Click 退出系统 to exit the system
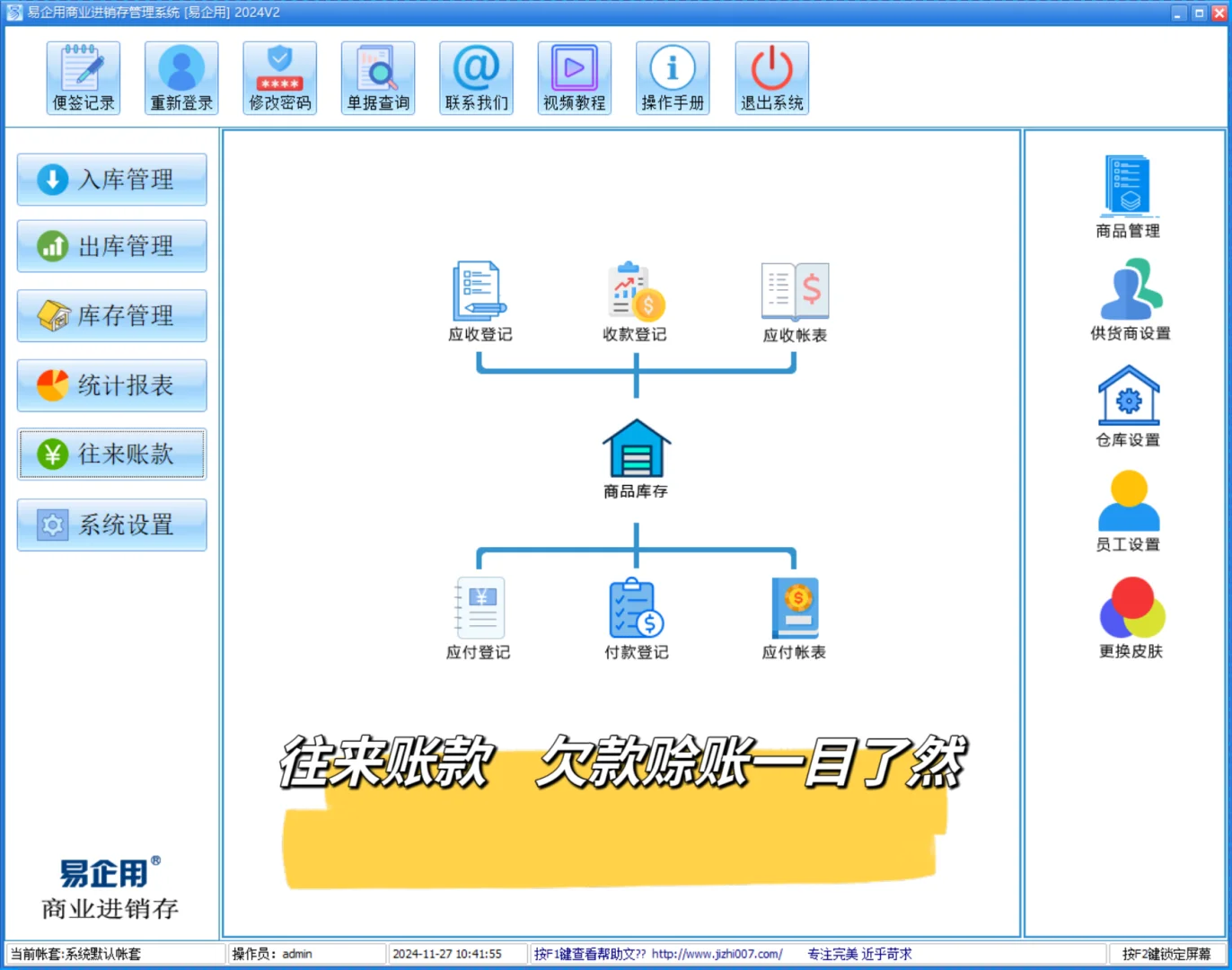Image resolution: width=1232 pixels, height=970 pixels. (x=771, y=77)
